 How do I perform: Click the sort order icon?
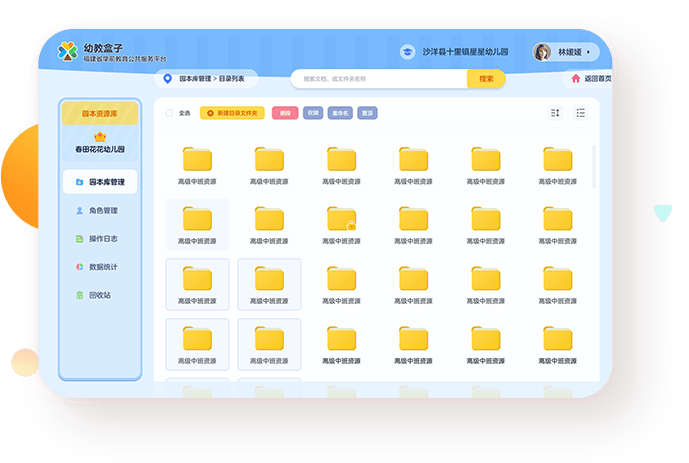point(556,113)
